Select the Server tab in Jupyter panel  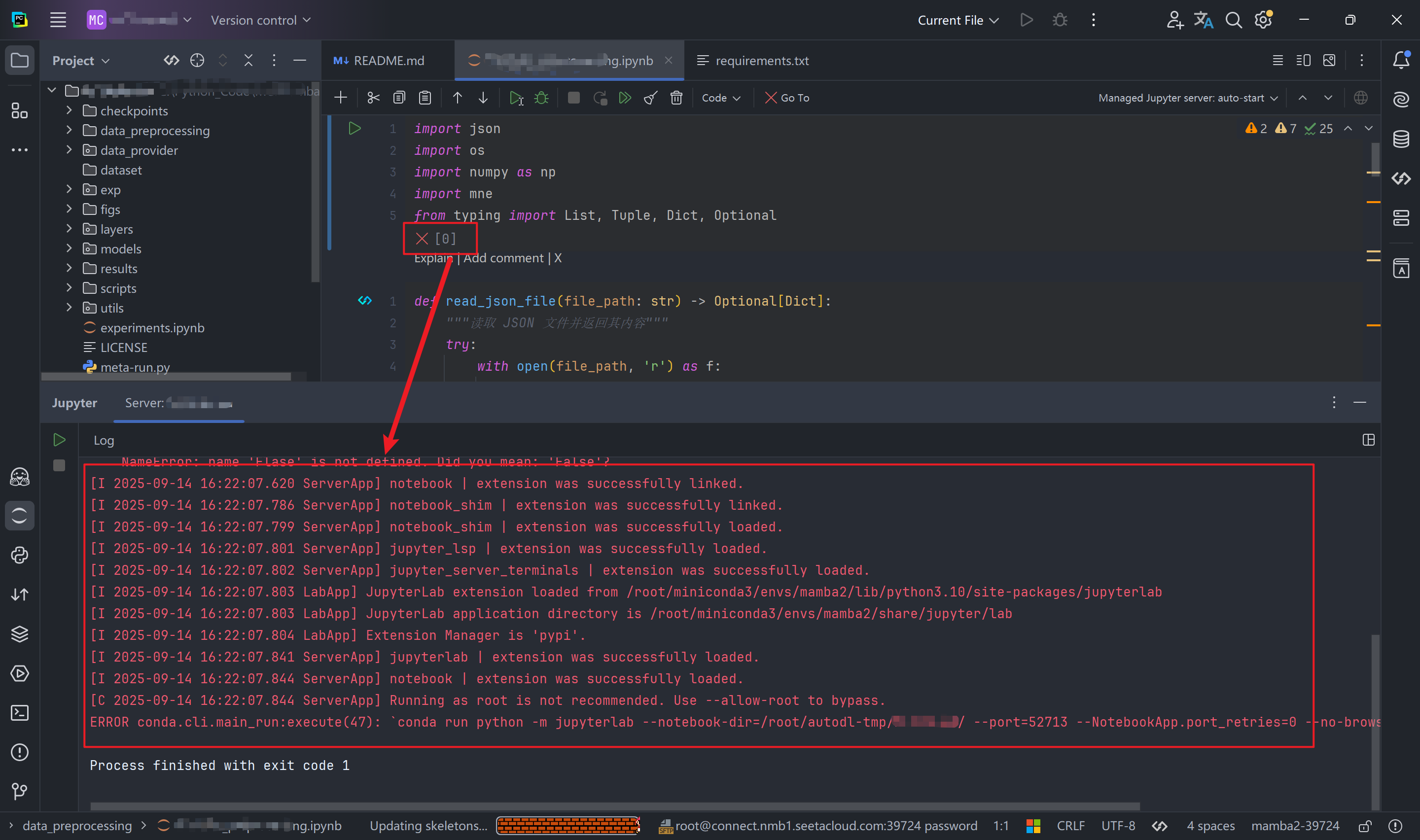click(x=179, y=403)
